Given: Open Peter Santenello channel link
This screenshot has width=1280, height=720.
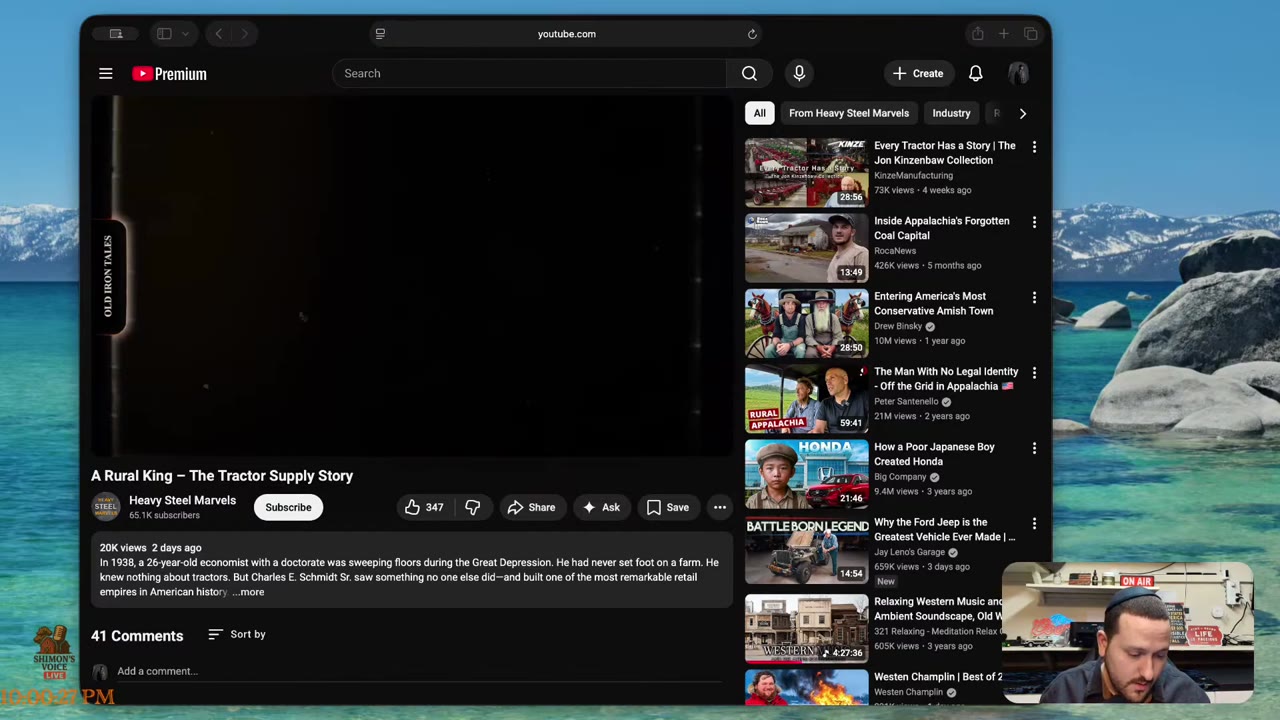Looking at the screenshot, I should (906, 401).
